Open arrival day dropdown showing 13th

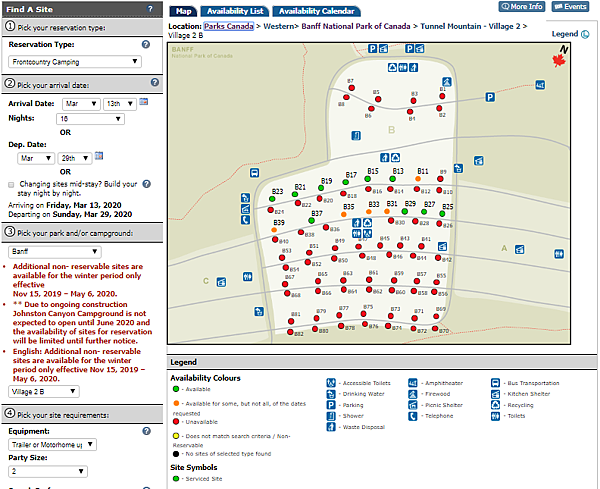pyautogui.click(x=120, y=104)
